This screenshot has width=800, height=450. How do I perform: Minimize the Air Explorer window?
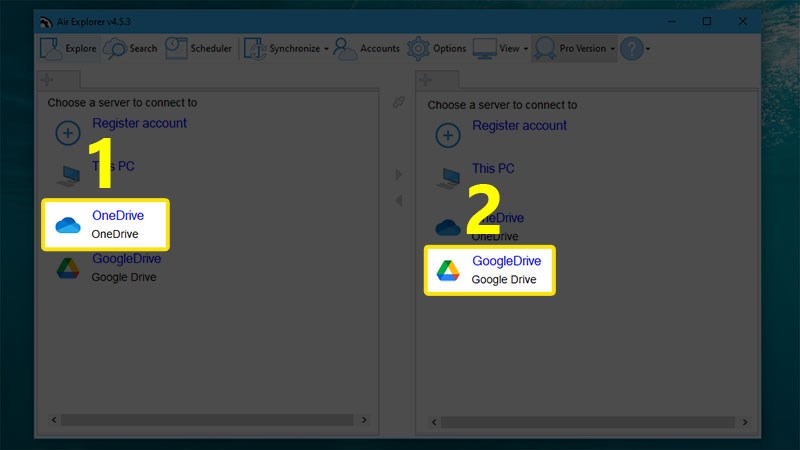672,21
